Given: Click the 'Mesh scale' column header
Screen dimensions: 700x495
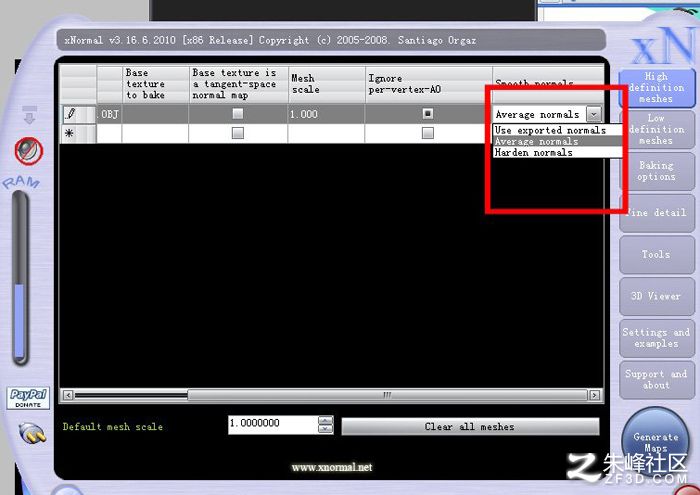Looking at the screenshot, I should click(326, 84).
